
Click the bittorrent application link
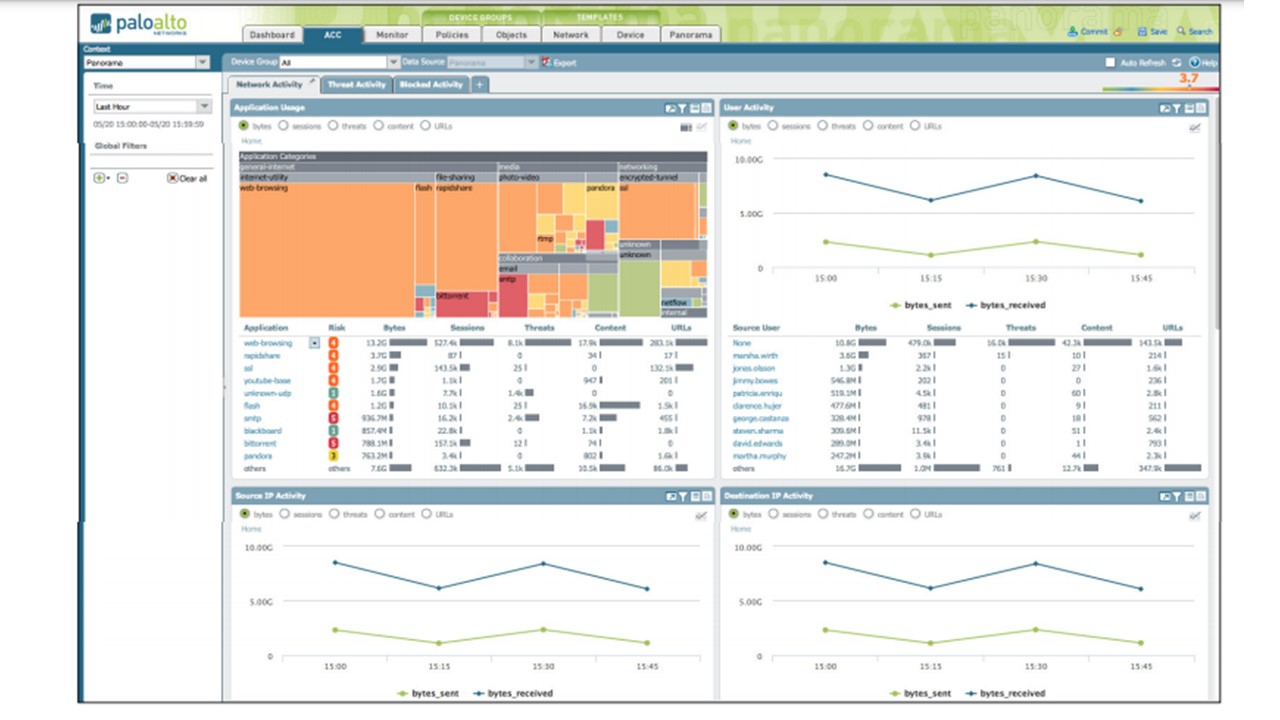pos(260,443)
